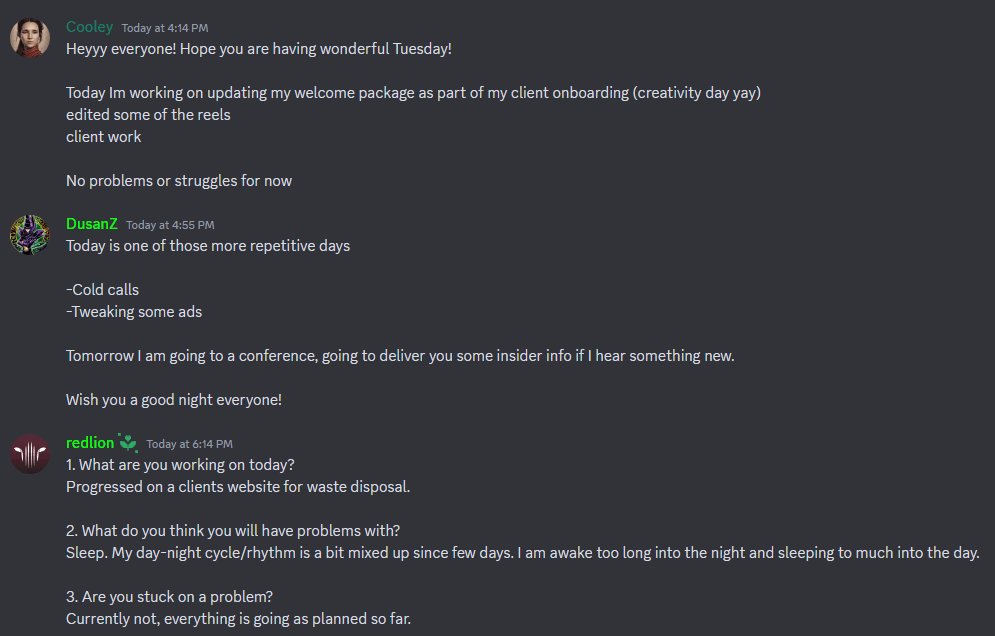995x636 pixels.
Task: Click the "-Tweaking some ads" line
Action: pos(134,312)
